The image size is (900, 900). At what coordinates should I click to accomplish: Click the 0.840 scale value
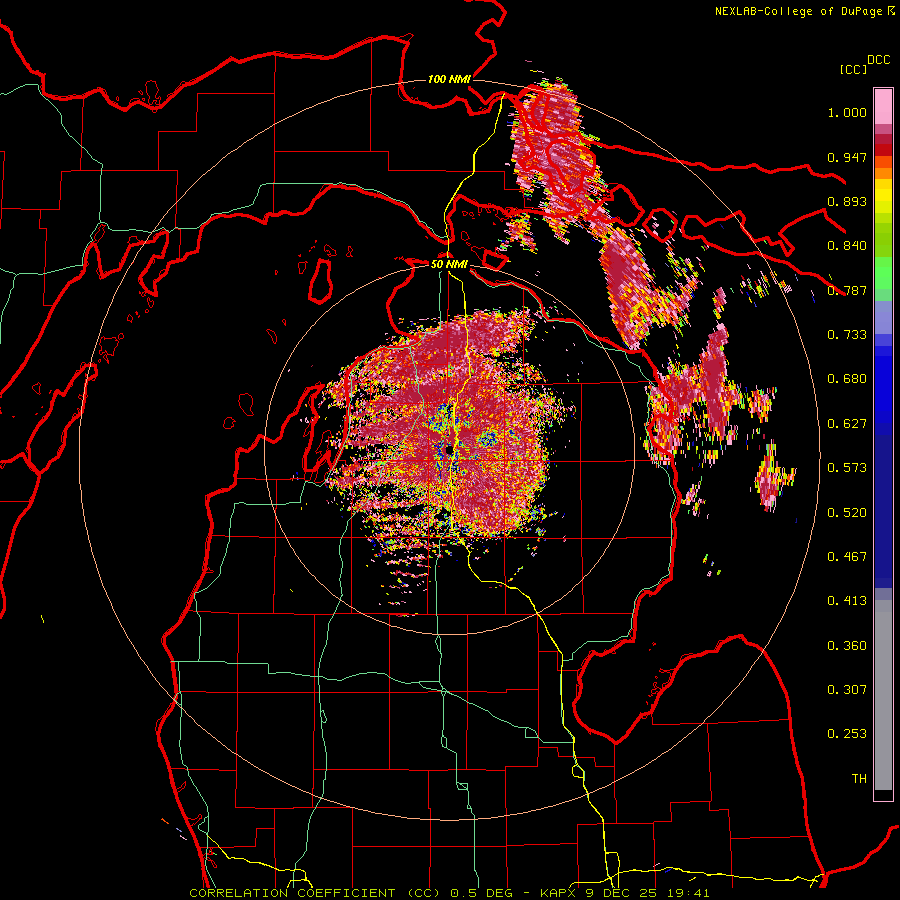pyautogui.click(x=847, y=246)
